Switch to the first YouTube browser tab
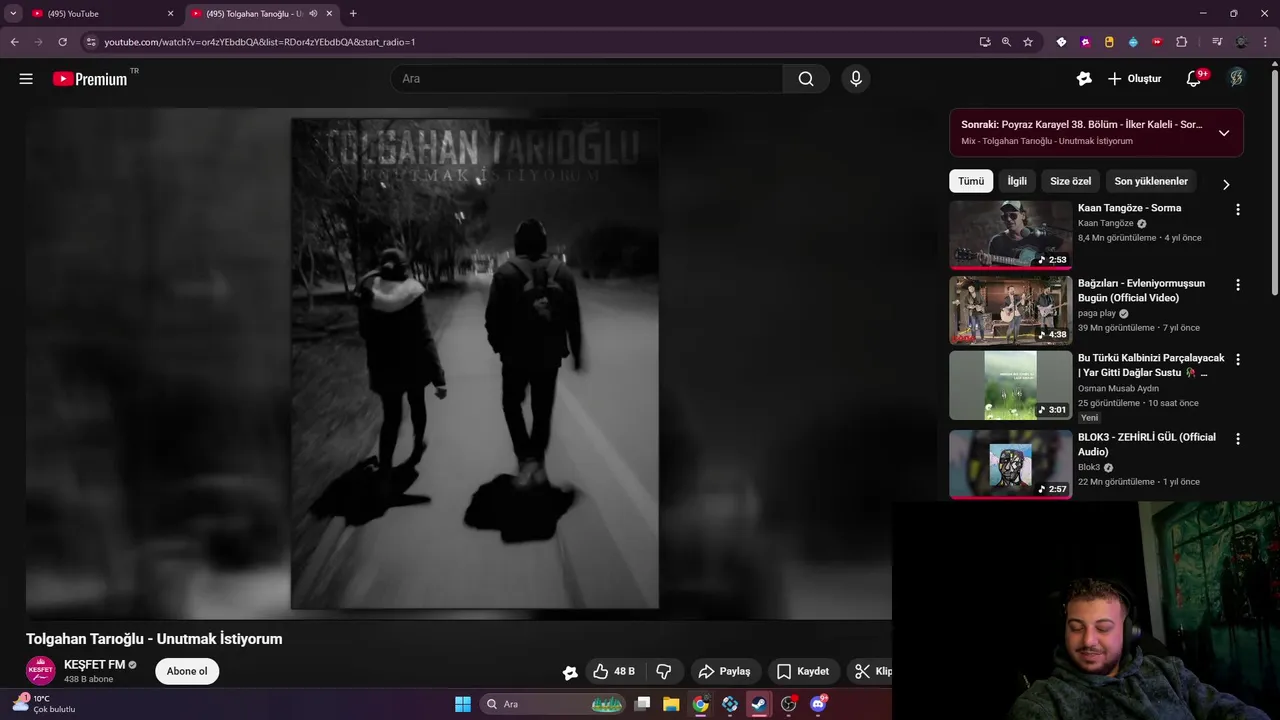Viewport: 1280px width, 720px height. (100, 14)
